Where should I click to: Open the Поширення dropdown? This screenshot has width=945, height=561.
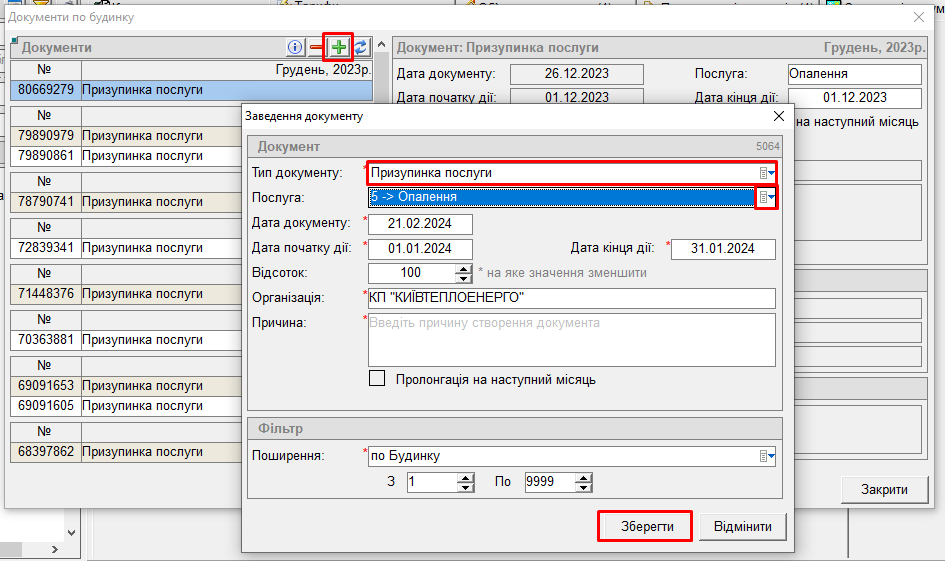(x=767, y=456)
